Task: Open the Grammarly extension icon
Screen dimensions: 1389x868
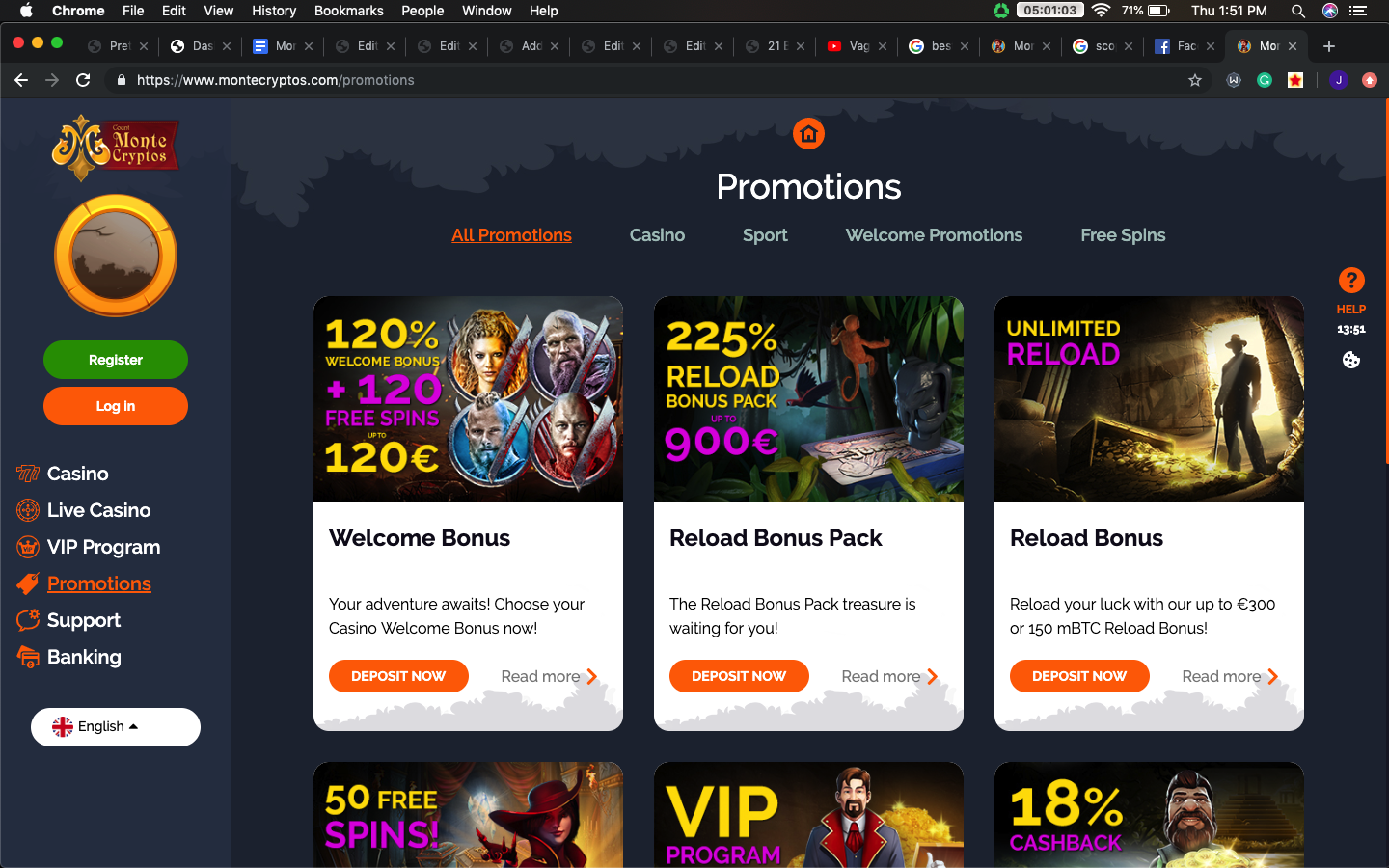Action: pos(1265,80)
